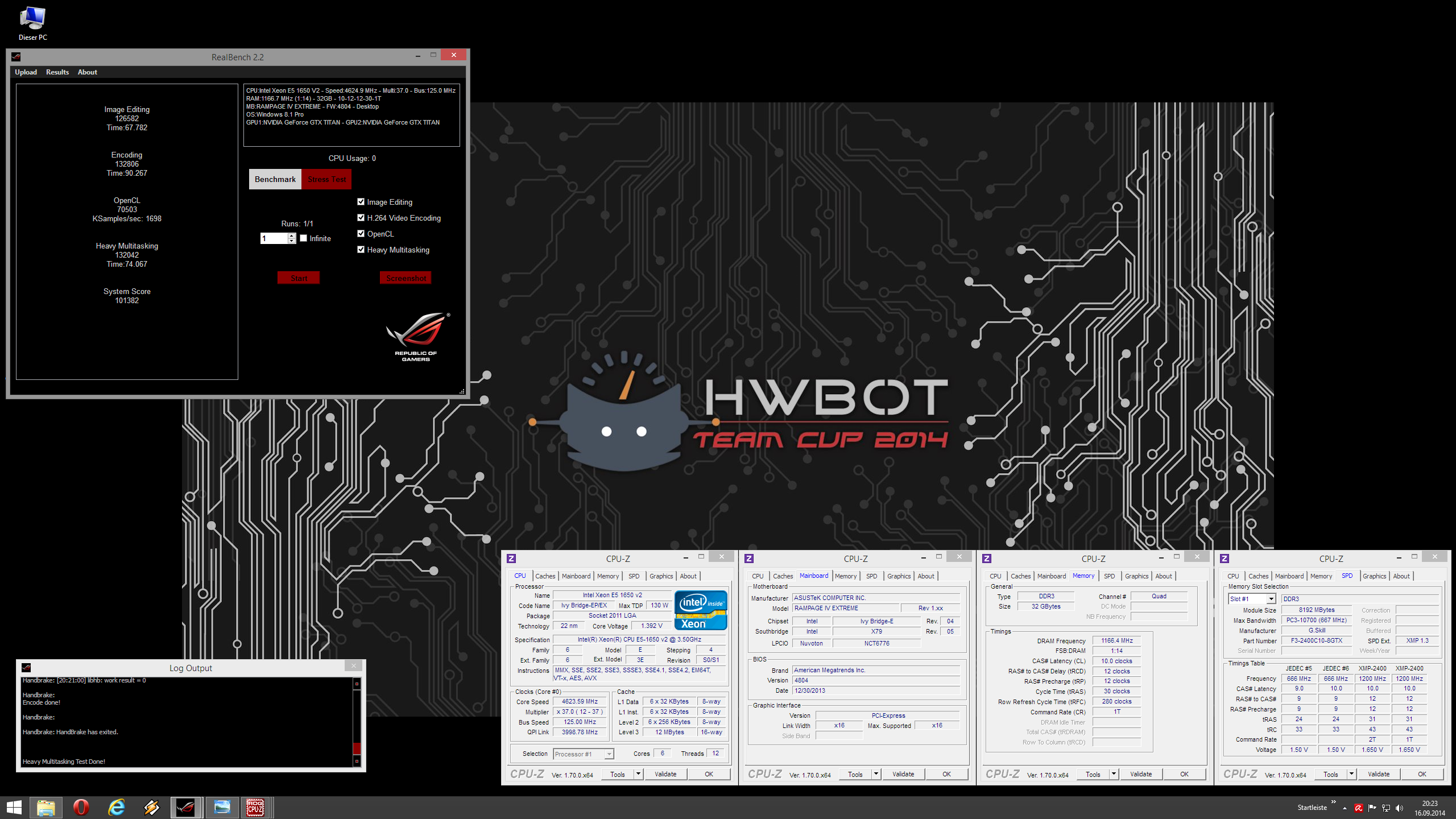Click Log Output scrollbar up arrow
This screenshot has width=1456, height=819.
coord(357,684)
